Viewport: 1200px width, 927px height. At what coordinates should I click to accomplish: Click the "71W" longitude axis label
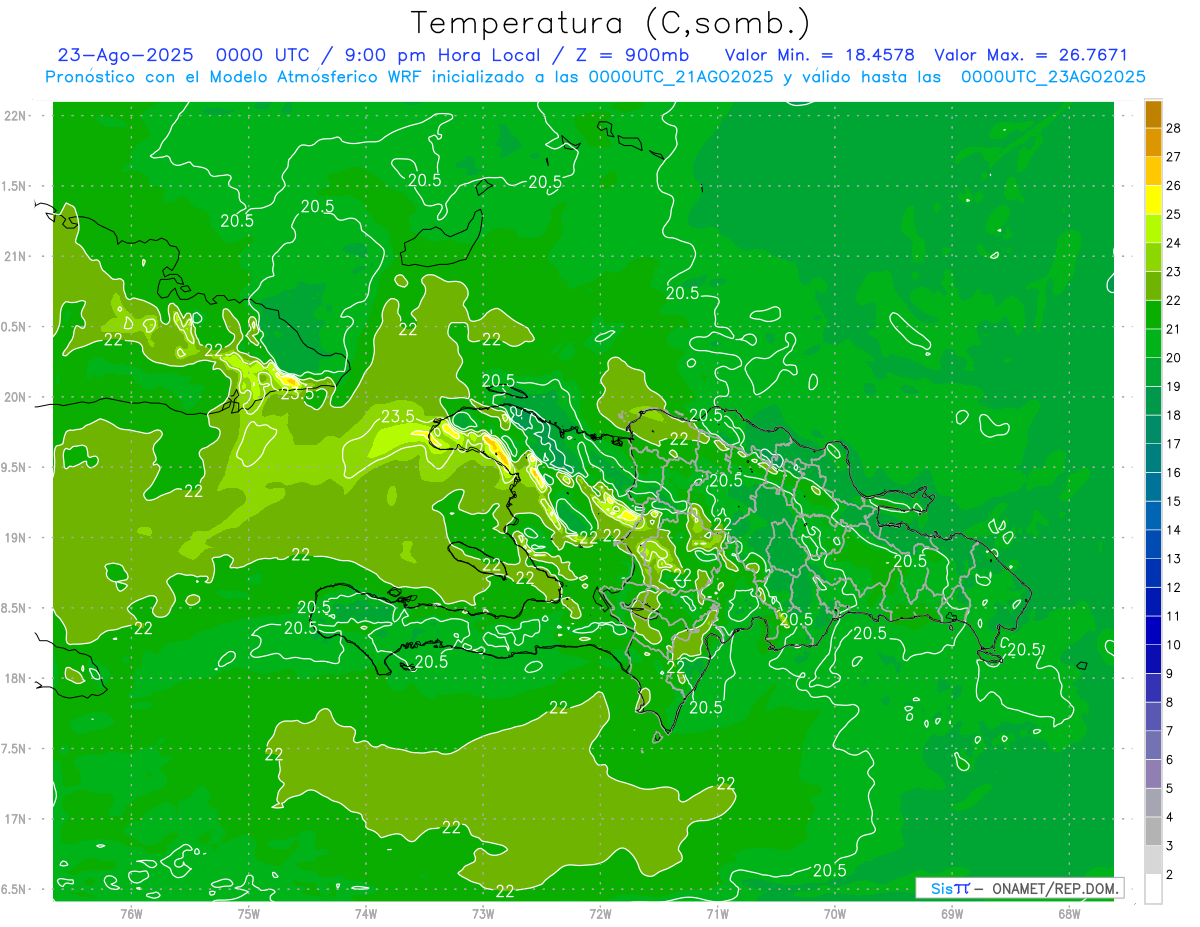(x=717, y=913)
